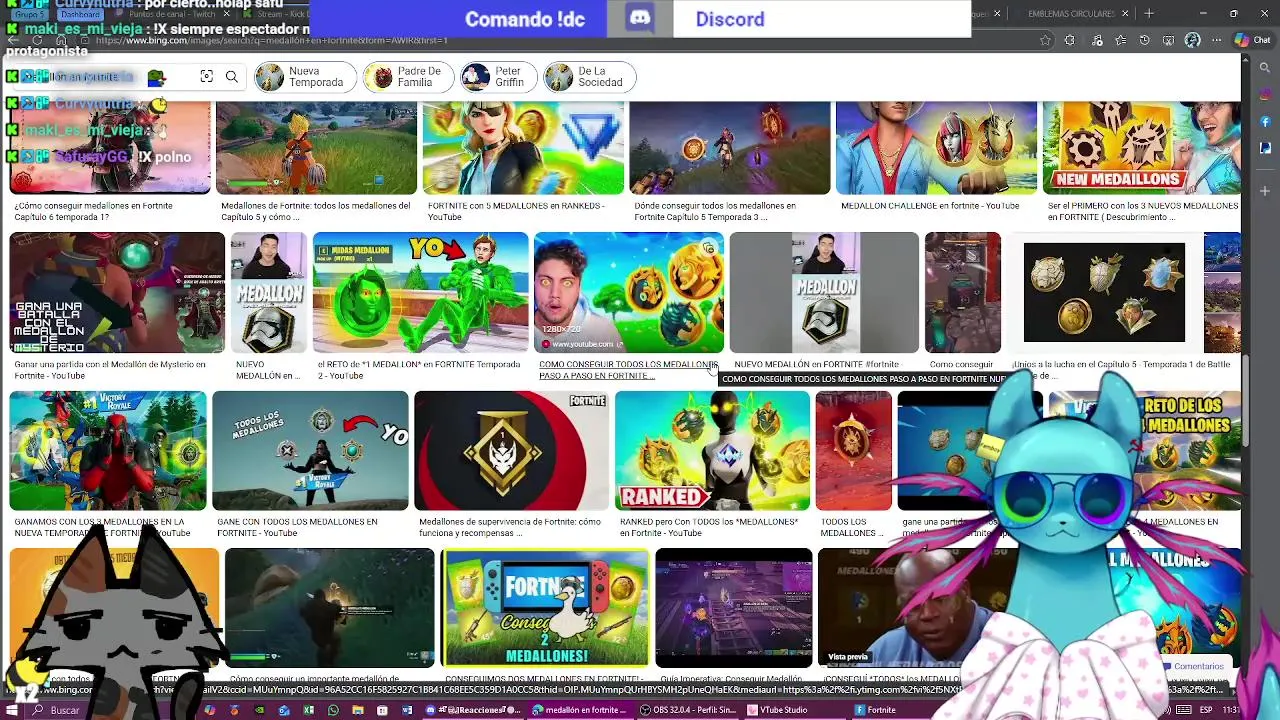Select Nueva Temporada filter chip
Screen dimensions: 1280x720
[305, 77]
